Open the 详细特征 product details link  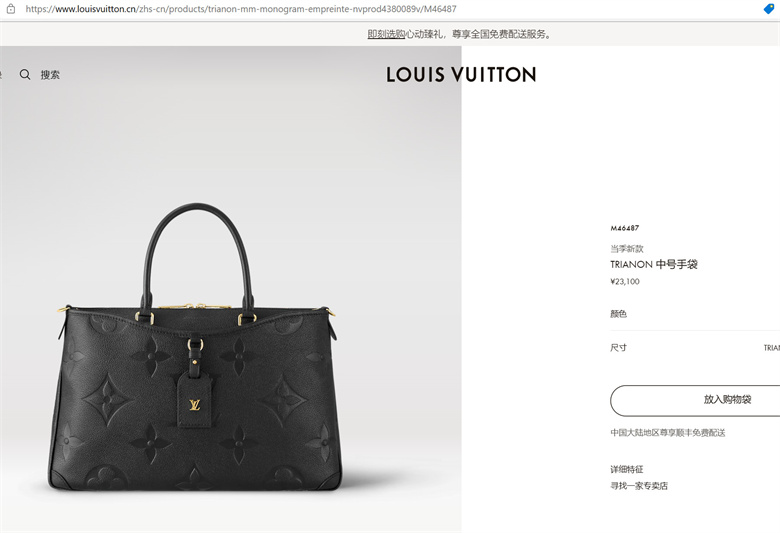pyautogui.click(x=627, y=469)
